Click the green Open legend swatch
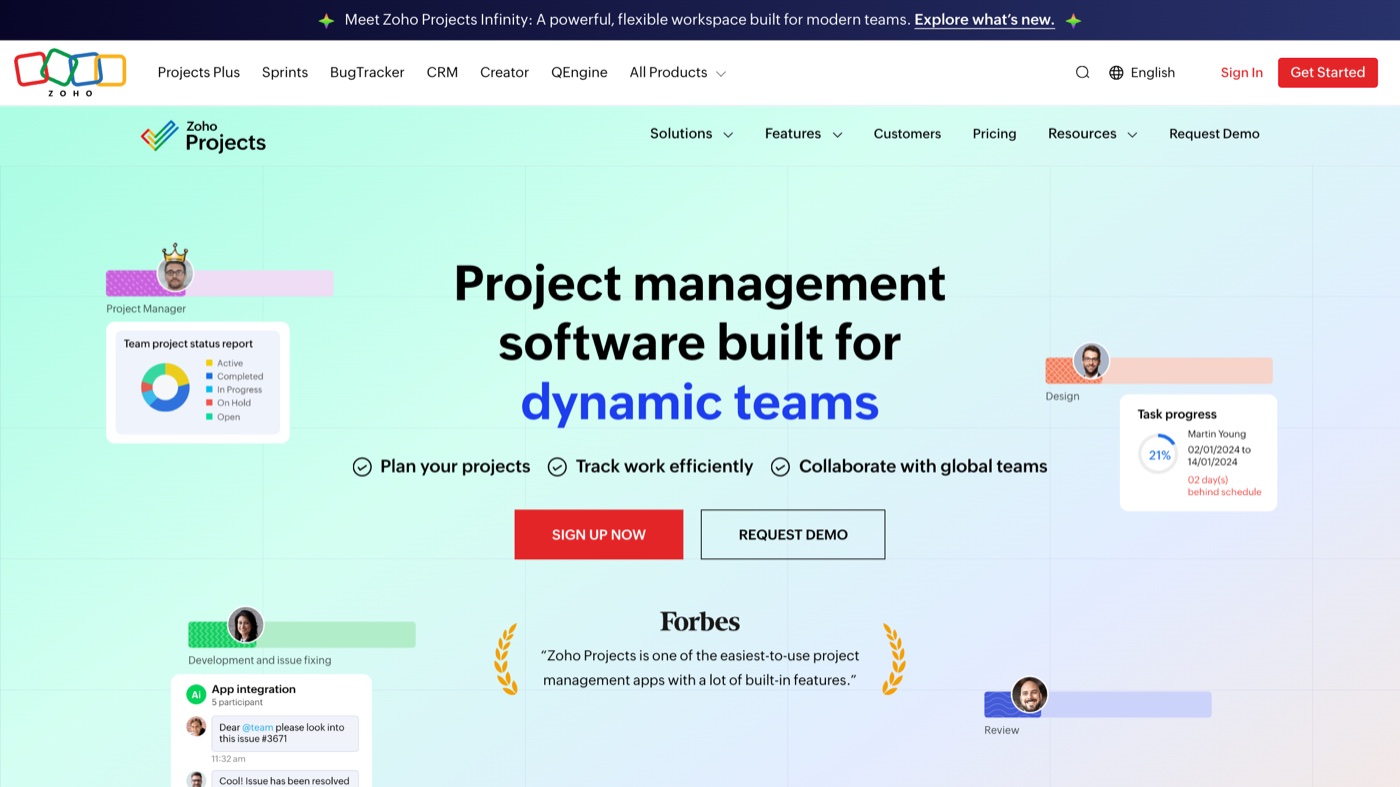The image size is (1400, 787). (209, 417)
